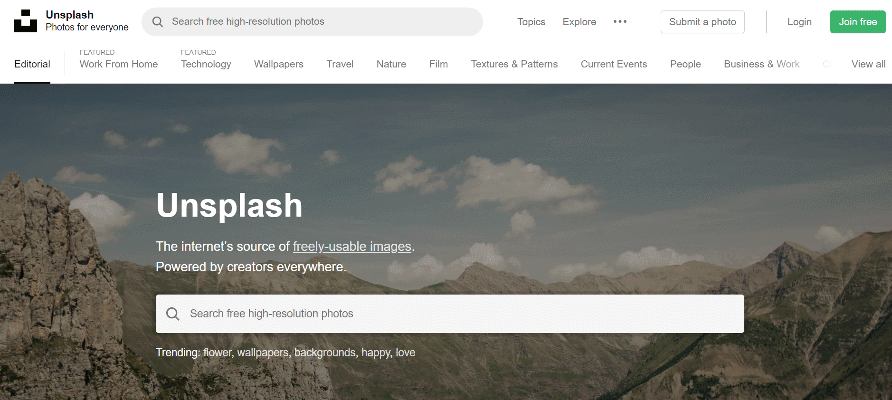Screen dimensions: 892x400
Task: Open the Travel topic
Action: click(340, 64)
